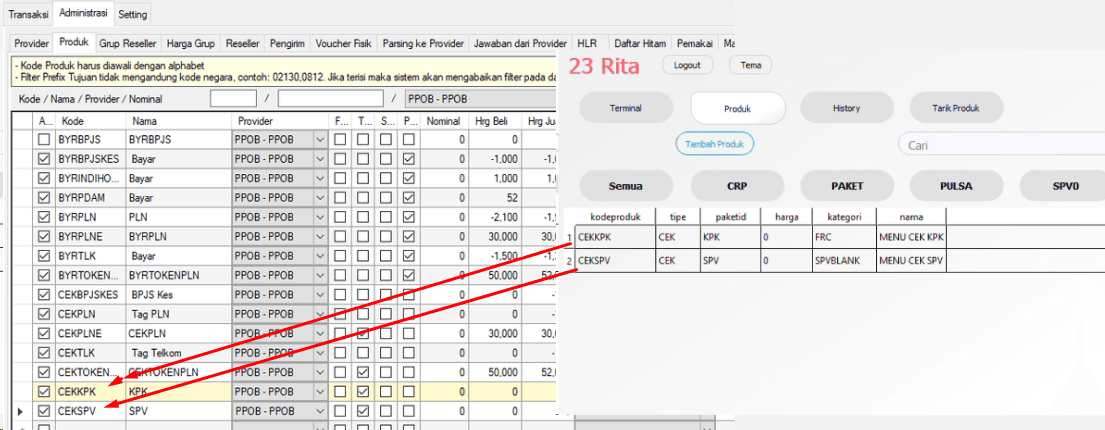Open the History section button

846,109
